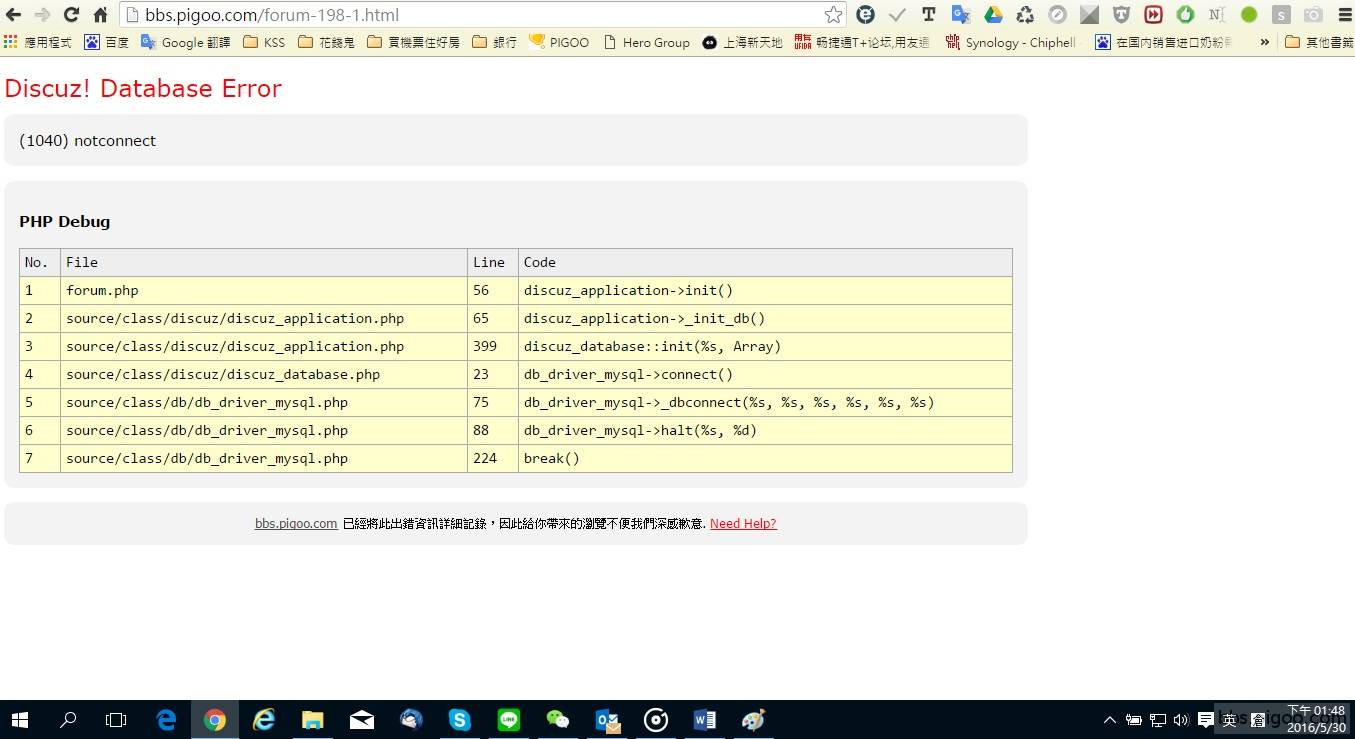Screen dimensions: 1355x739
Task: Open File Explorer from the taskbar
Action: (313, 720)
